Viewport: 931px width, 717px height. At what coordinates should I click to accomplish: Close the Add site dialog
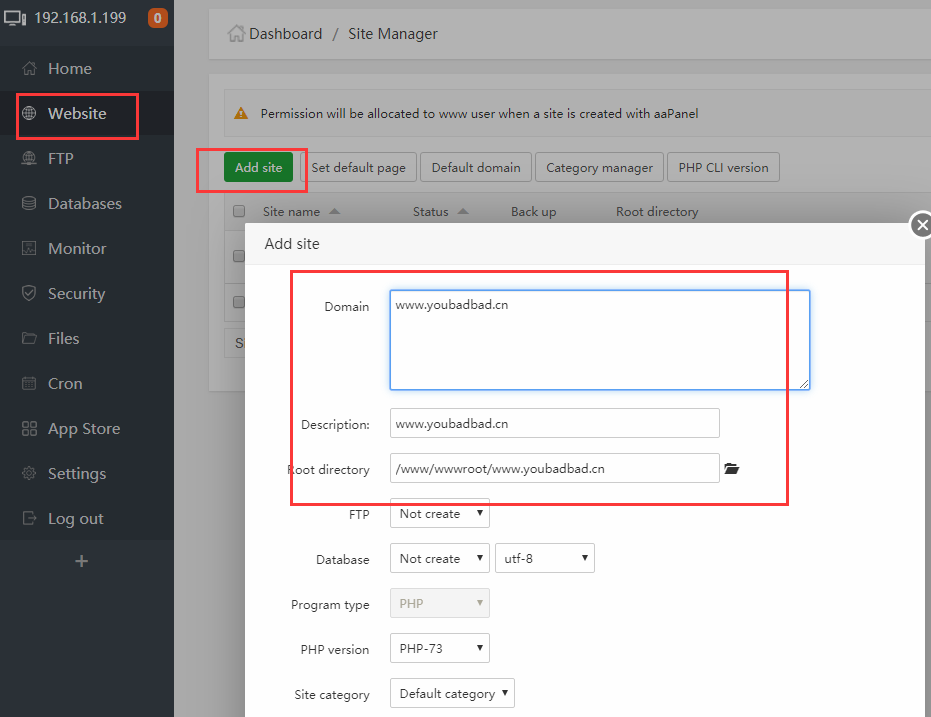[922, 225]
